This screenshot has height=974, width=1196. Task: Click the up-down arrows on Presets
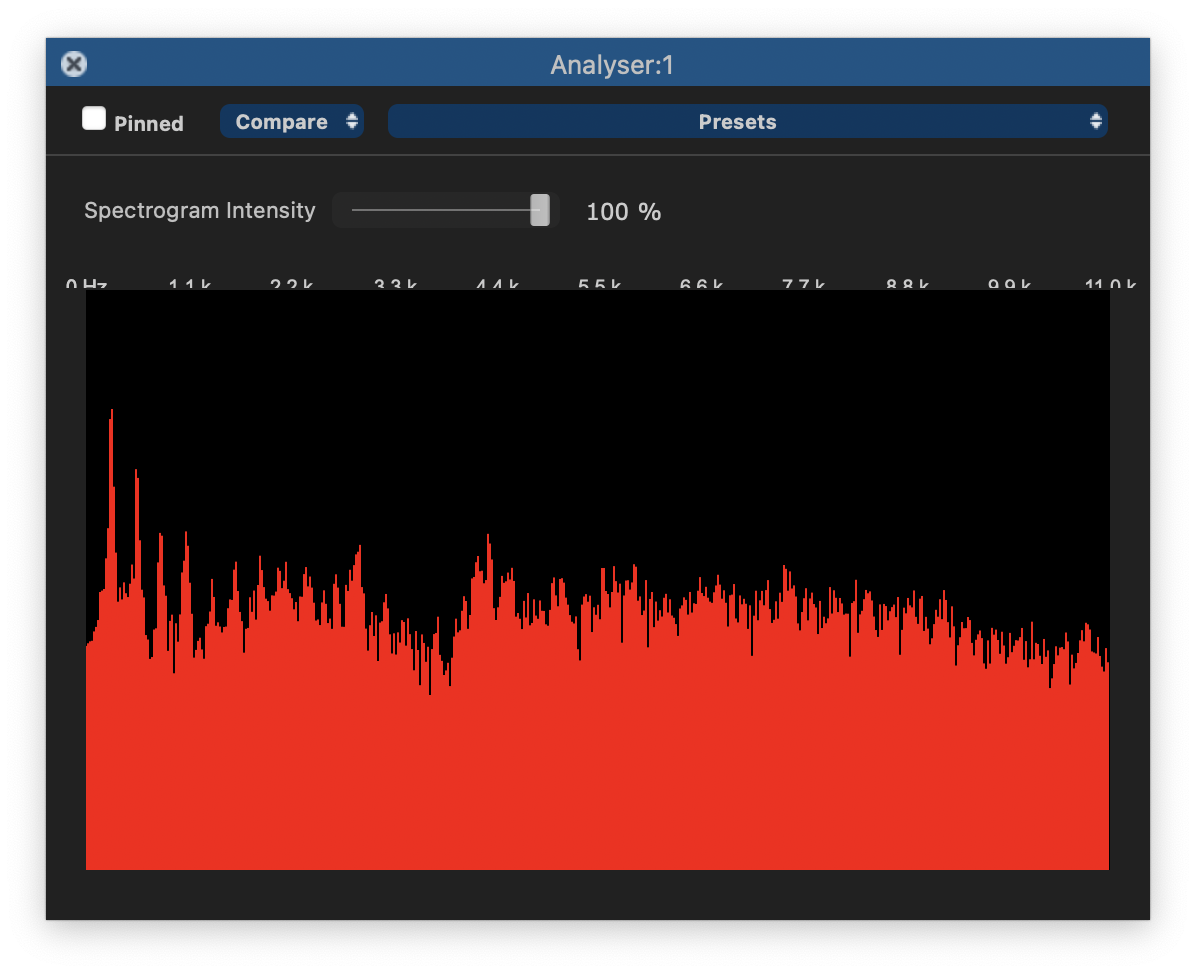(1096, 122)
